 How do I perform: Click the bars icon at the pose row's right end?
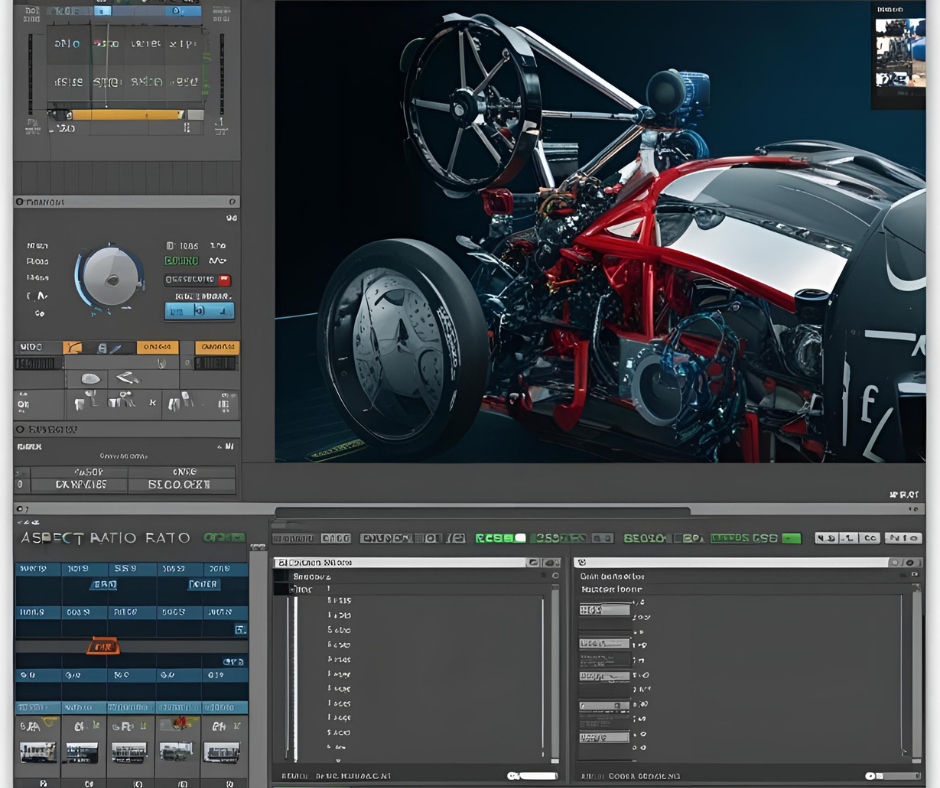click(x=225, y=402)
